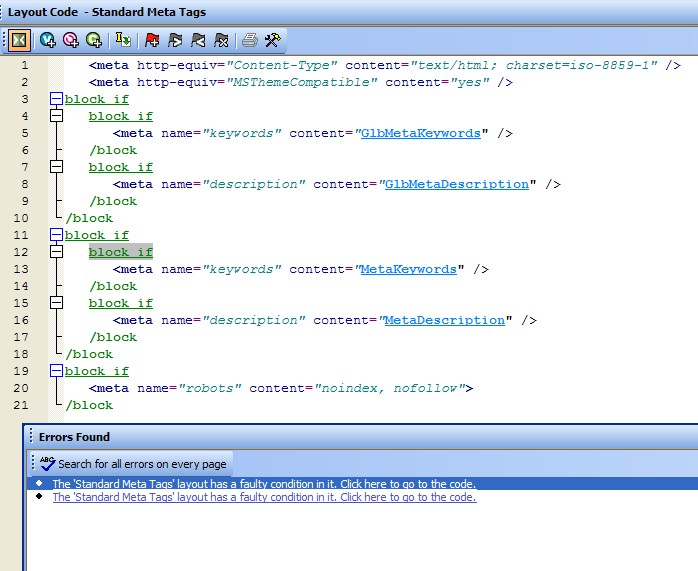Click the green expand layout icon in toolbar
This screenshot has width=698, height=571.
point(18,40)
